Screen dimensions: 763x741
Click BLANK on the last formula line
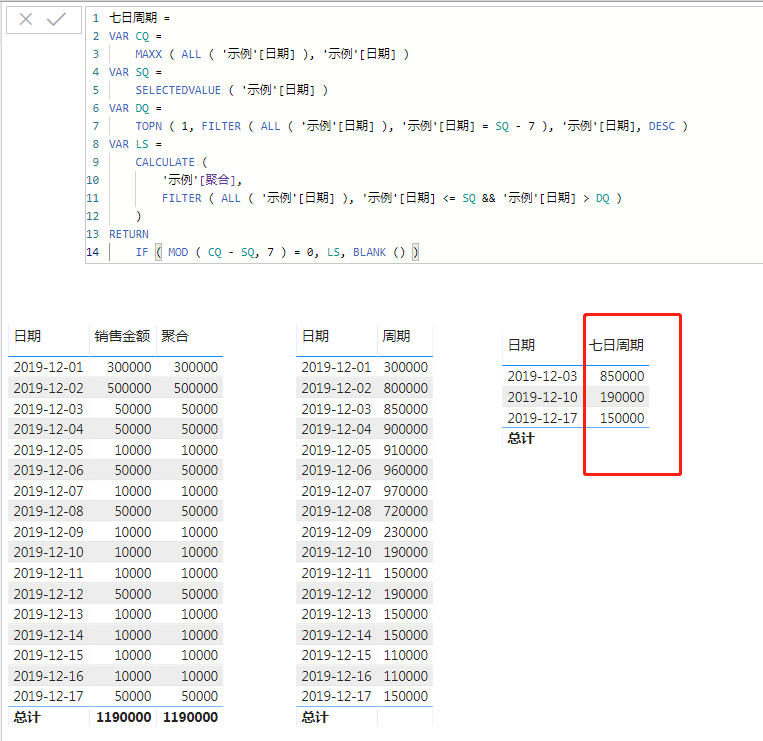point(369,252)
